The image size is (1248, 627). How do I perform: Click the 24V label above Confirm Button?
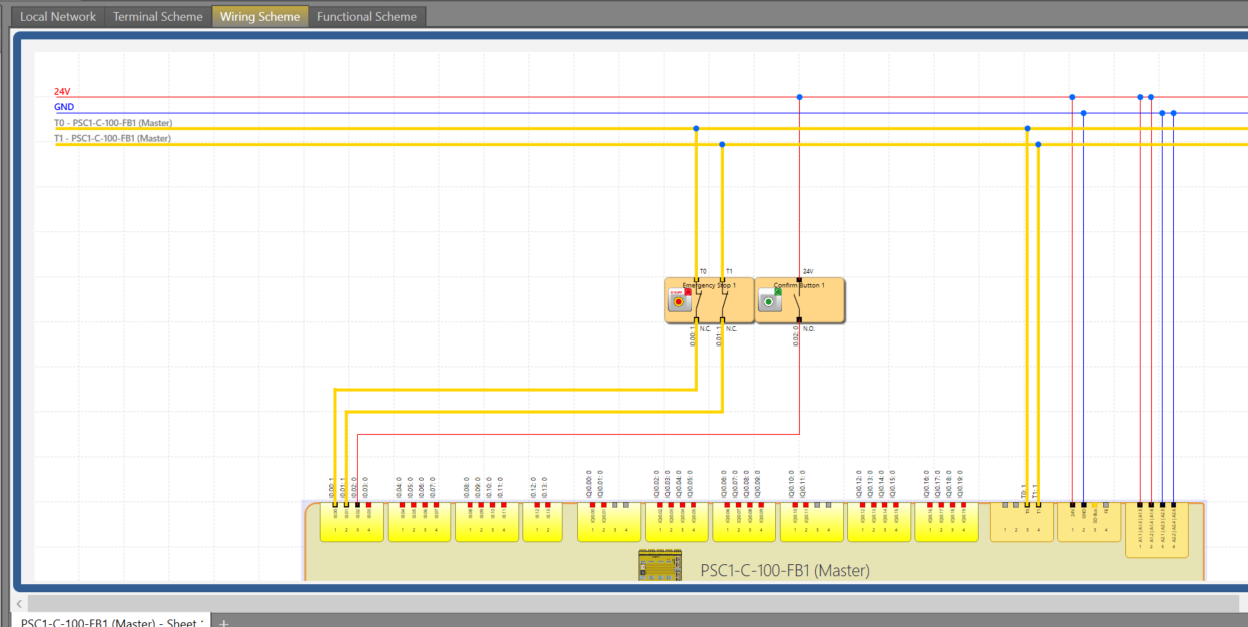click(x=808, y=271)
